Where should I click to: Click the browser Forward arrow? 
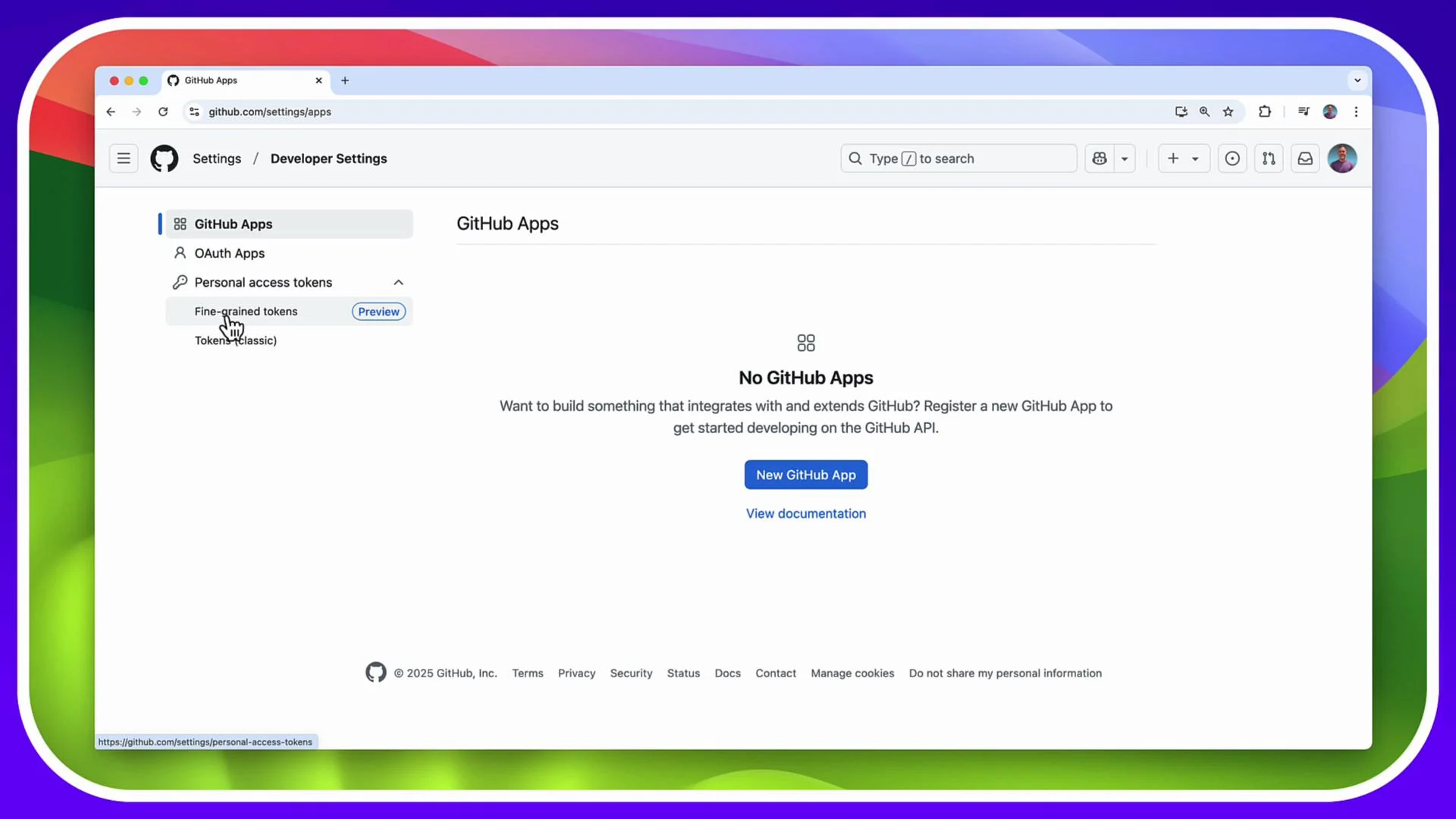pyautogui.click(x=136, y=111)
